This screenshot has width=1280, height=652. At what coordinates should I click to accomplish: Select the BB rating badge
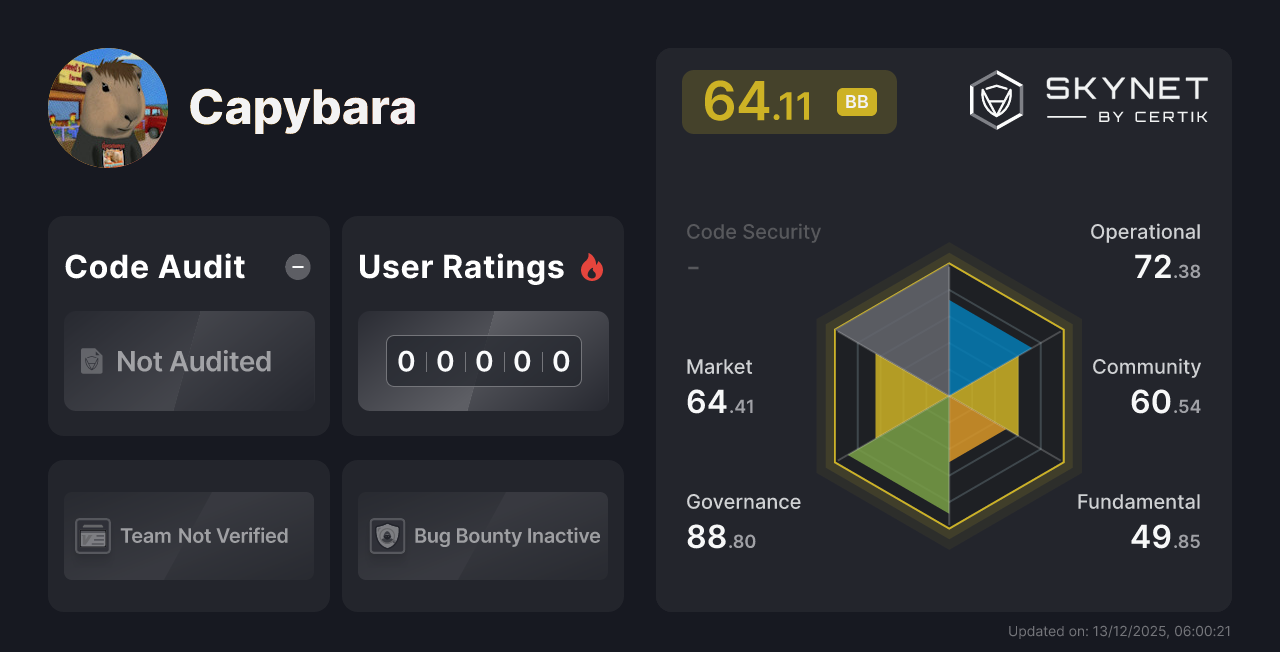tap(856, 101)
